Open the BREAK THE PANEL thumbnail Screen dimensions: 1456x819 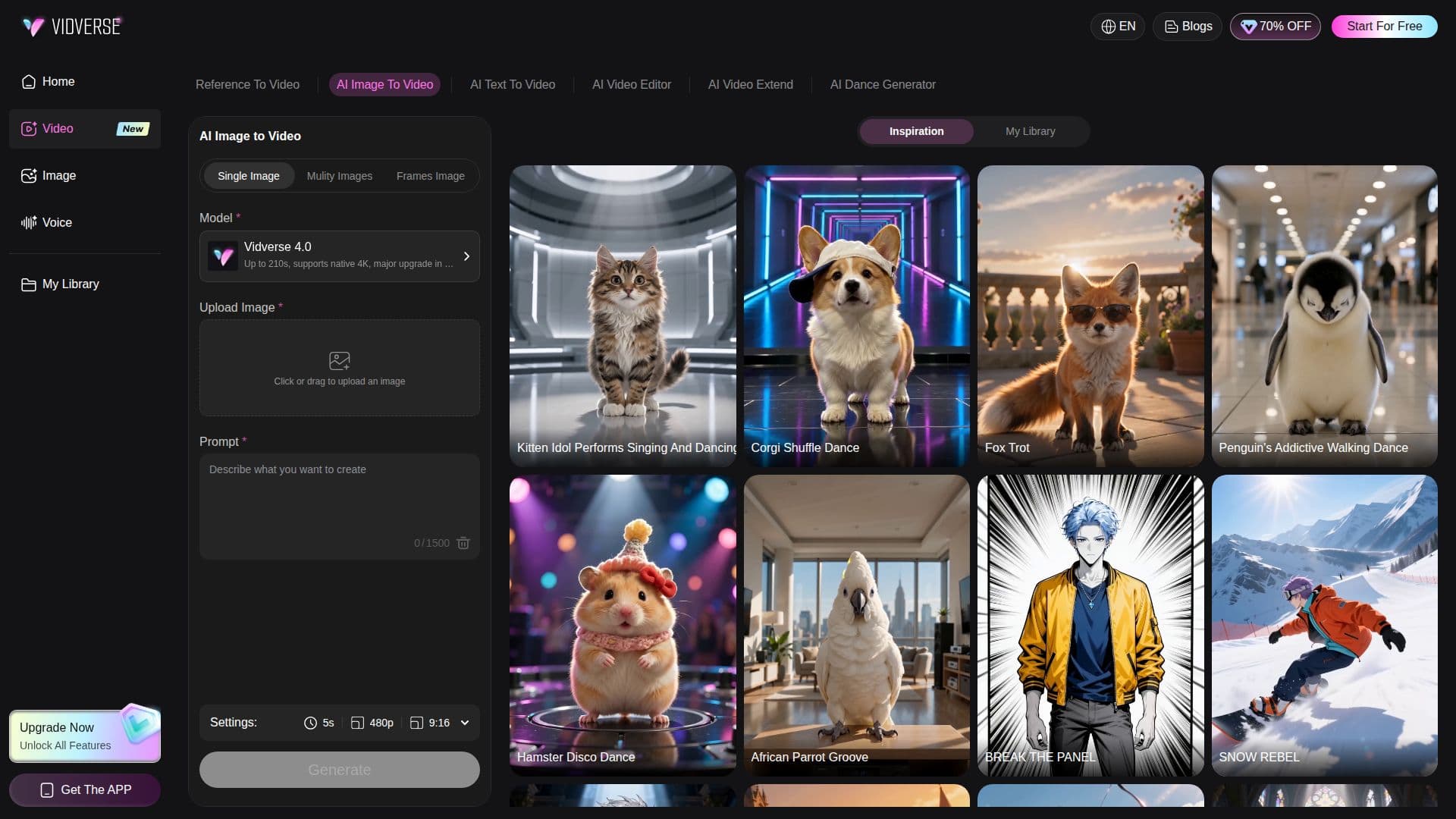pos(1090,626)
